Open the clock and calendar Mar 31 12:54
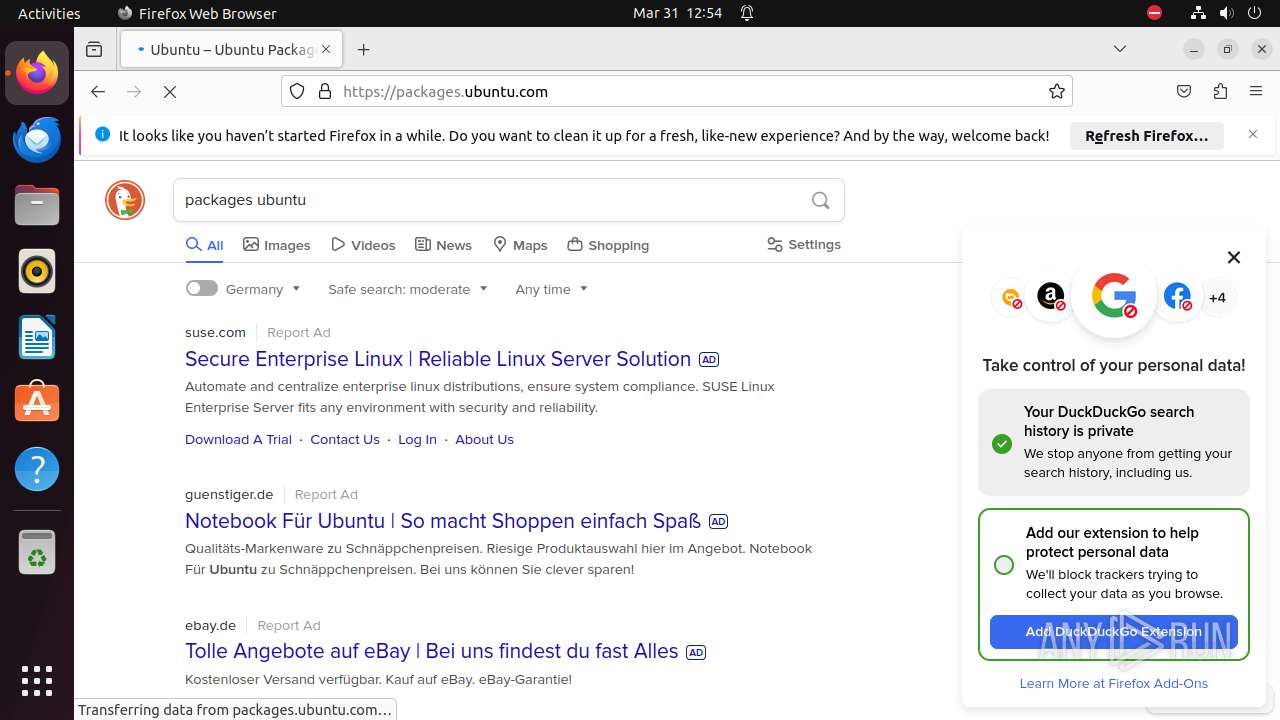Screen dimensions: 1280x720 (x=677, y=13)
